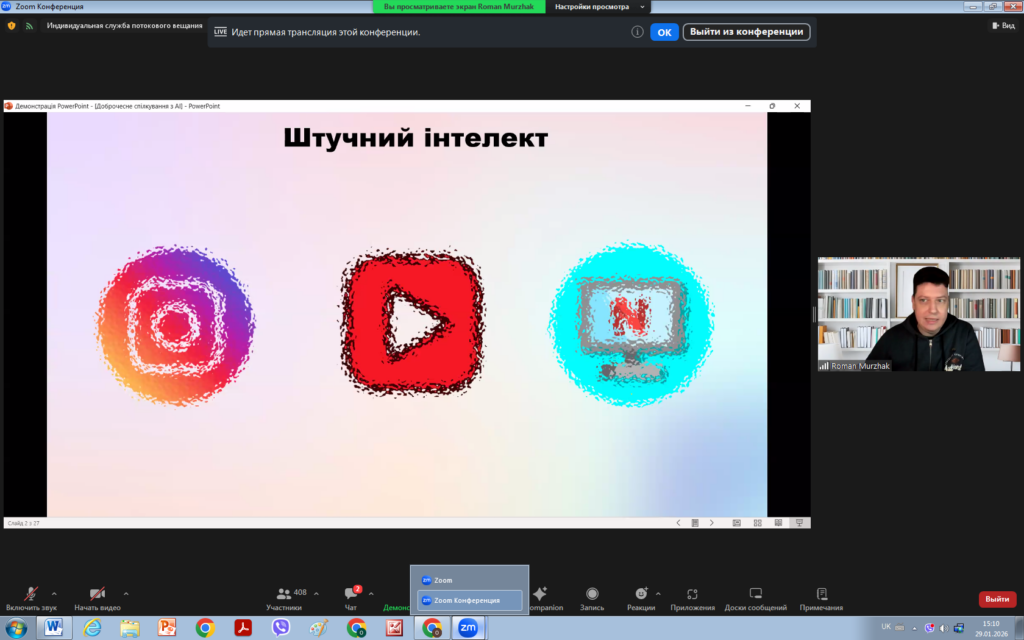1024x640 pixels.
Task: Open Реакции reactions icon
Action: coord(641,594)
